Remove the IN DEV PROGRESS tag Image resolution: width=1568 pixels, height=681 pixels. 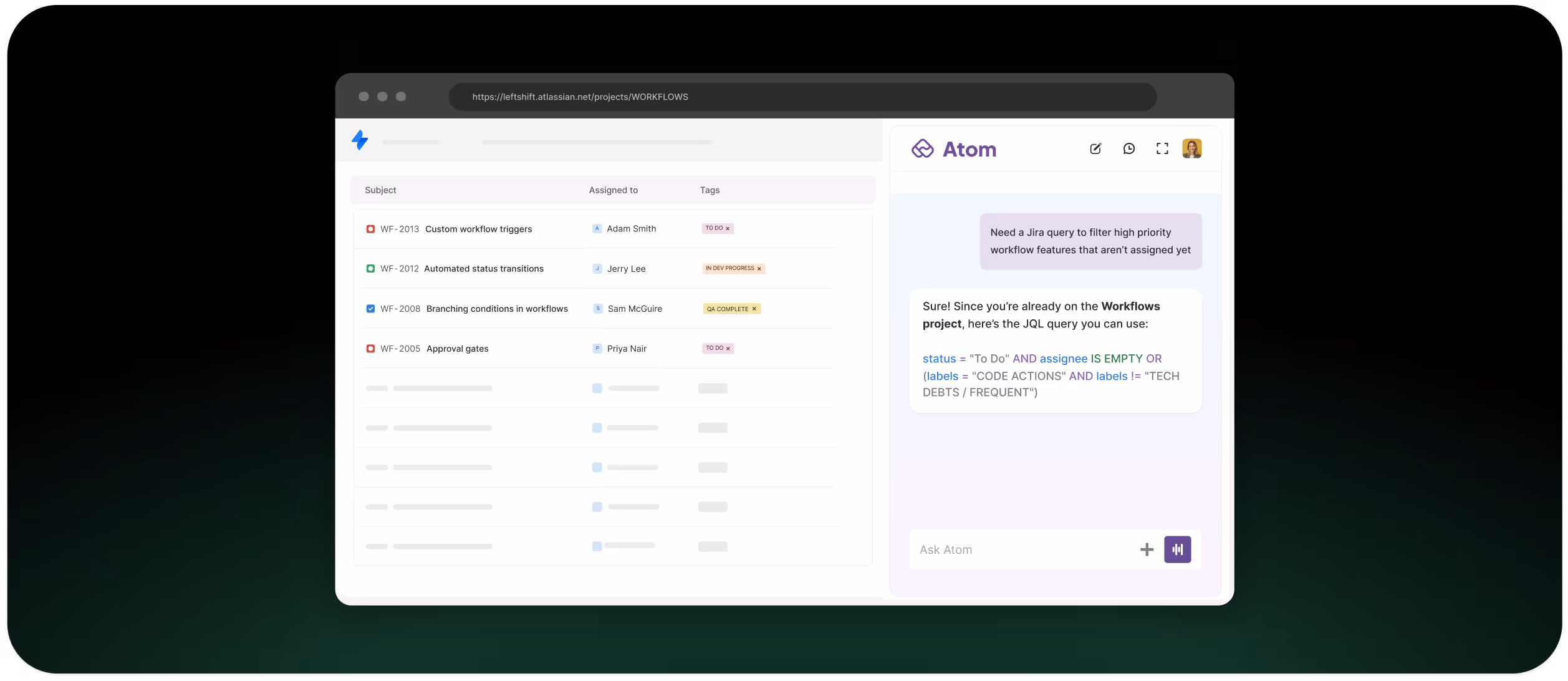click(x=759, y=269)
